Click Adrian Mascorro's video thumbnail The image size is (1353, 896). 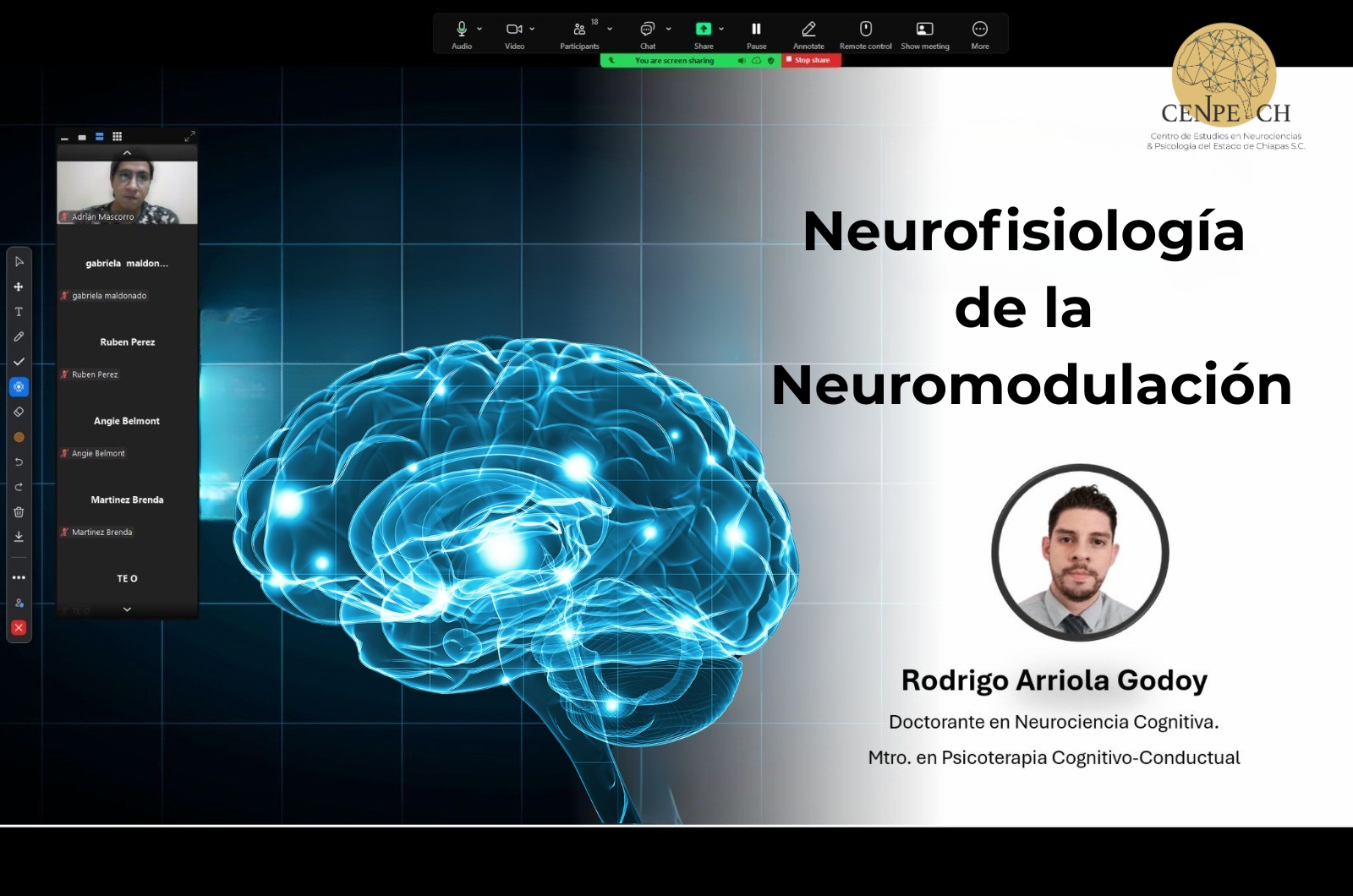coord(127,192)
